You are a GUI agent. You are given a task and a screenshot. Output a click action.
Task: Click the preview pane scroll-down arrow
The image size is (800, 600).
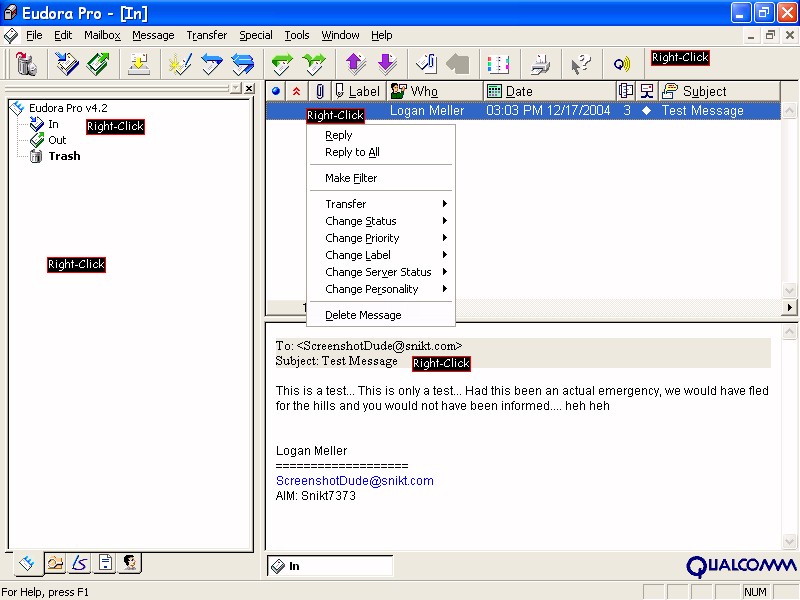(789, 541)
